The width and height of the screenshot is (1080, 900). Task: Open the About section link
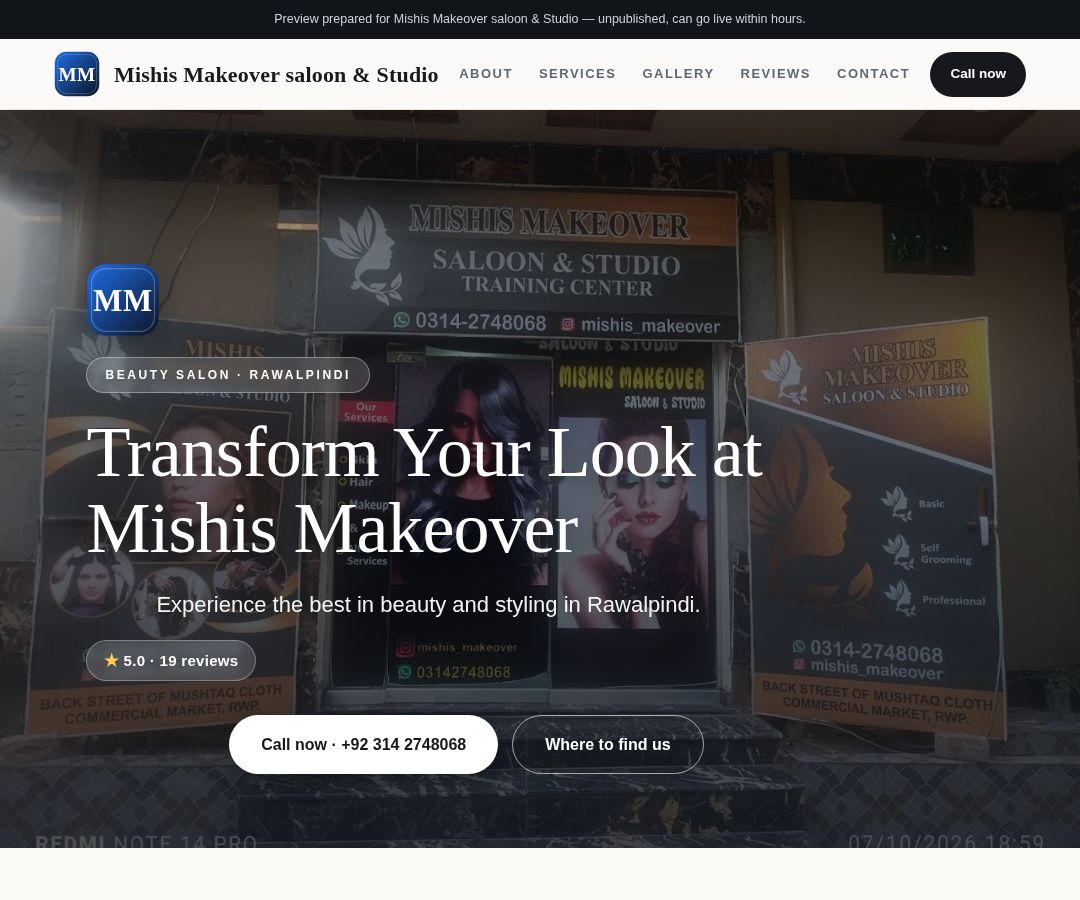(486, 74)
